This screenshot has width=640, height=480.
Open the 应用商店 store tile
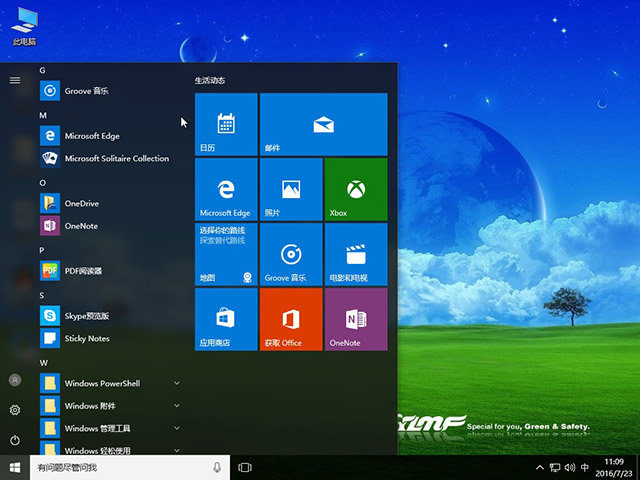pos(226,320)
